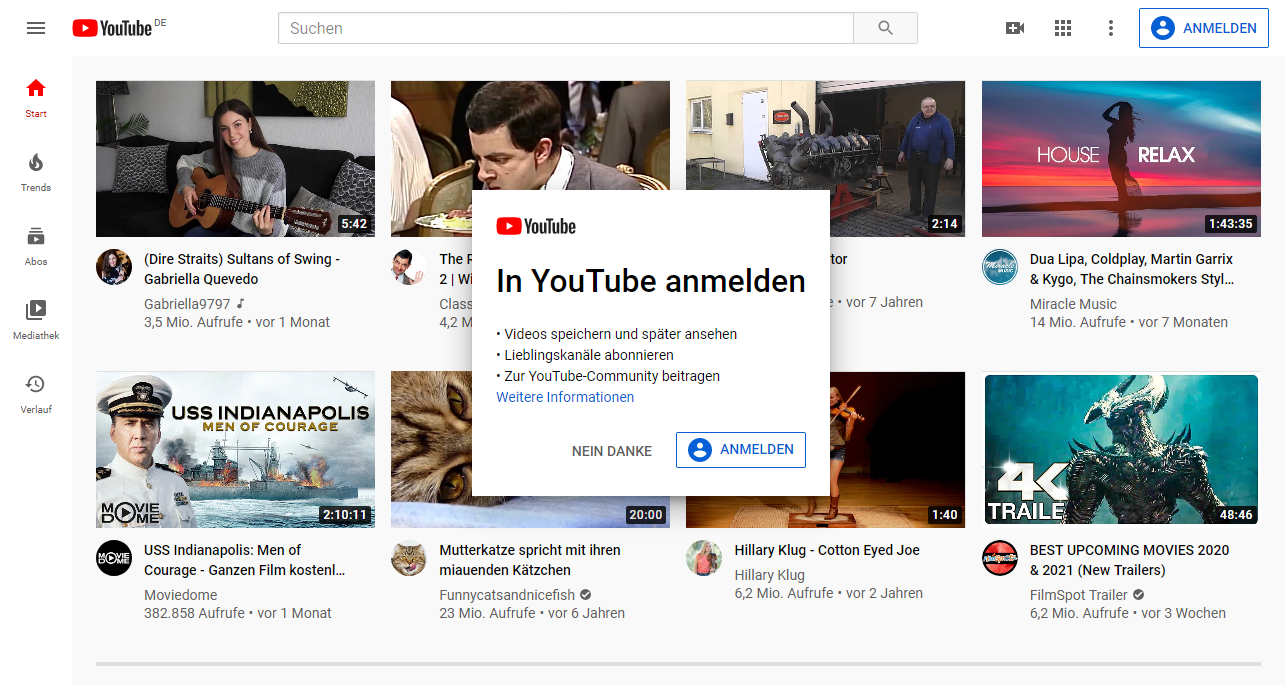Open title USS Indianapolis: Men of Courage
Screen dimensions: 1285x685
click(x=245, y=560)
